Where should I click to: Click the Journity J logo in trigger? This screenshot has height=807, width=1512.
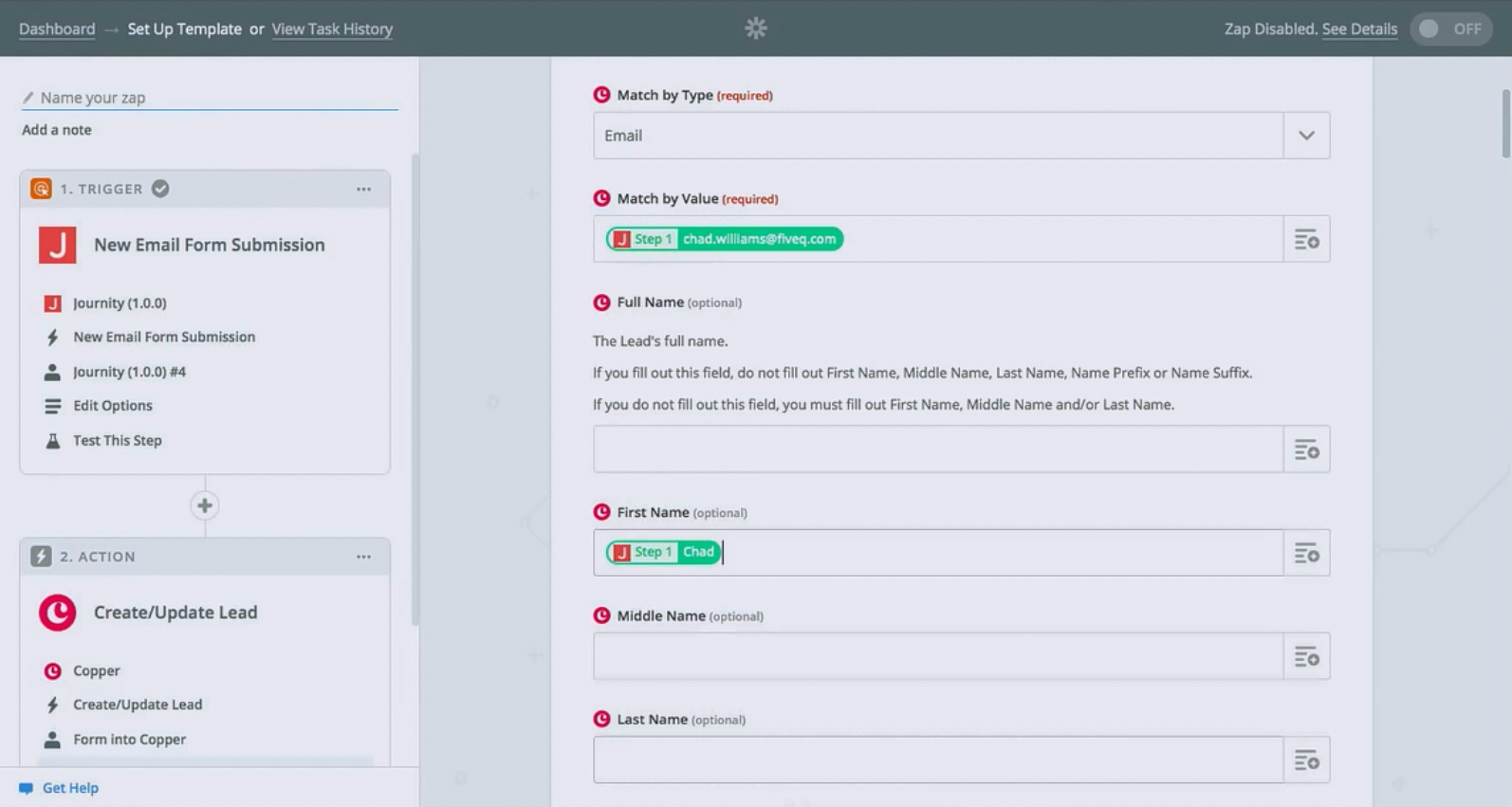pyautogui.click(x=57, y=245)
